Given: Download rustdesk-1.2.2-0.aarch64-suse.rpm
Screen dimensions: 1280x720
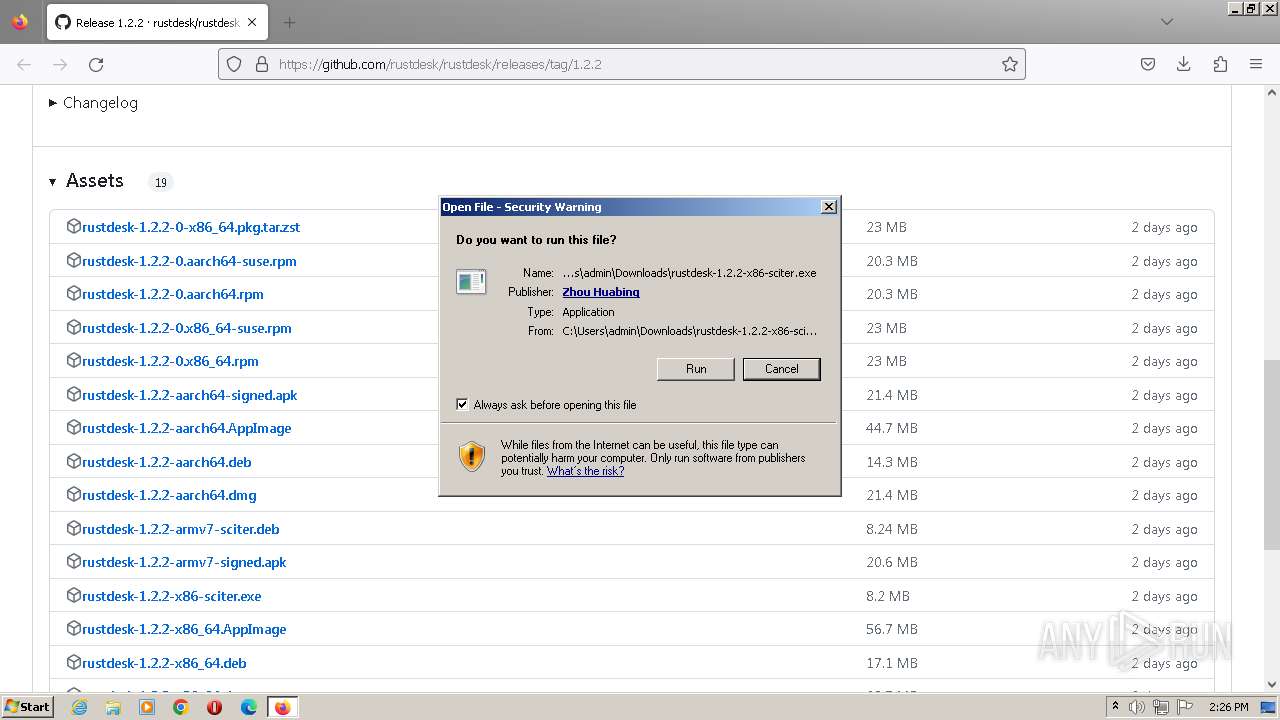Looking at the screenshot, I should click(x=189, y=261).
